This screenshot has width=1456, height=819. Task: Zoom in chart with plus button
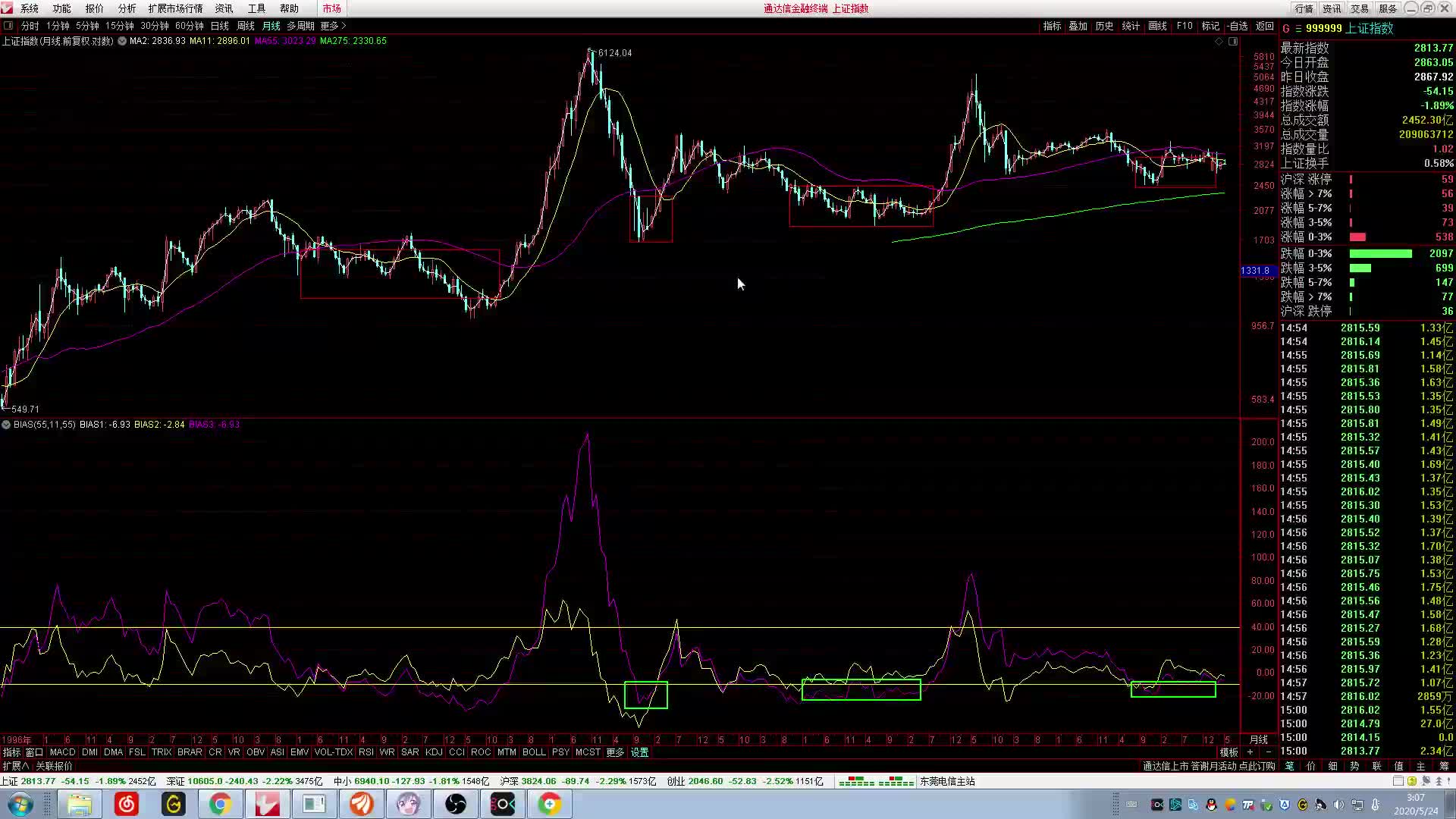1250,752
